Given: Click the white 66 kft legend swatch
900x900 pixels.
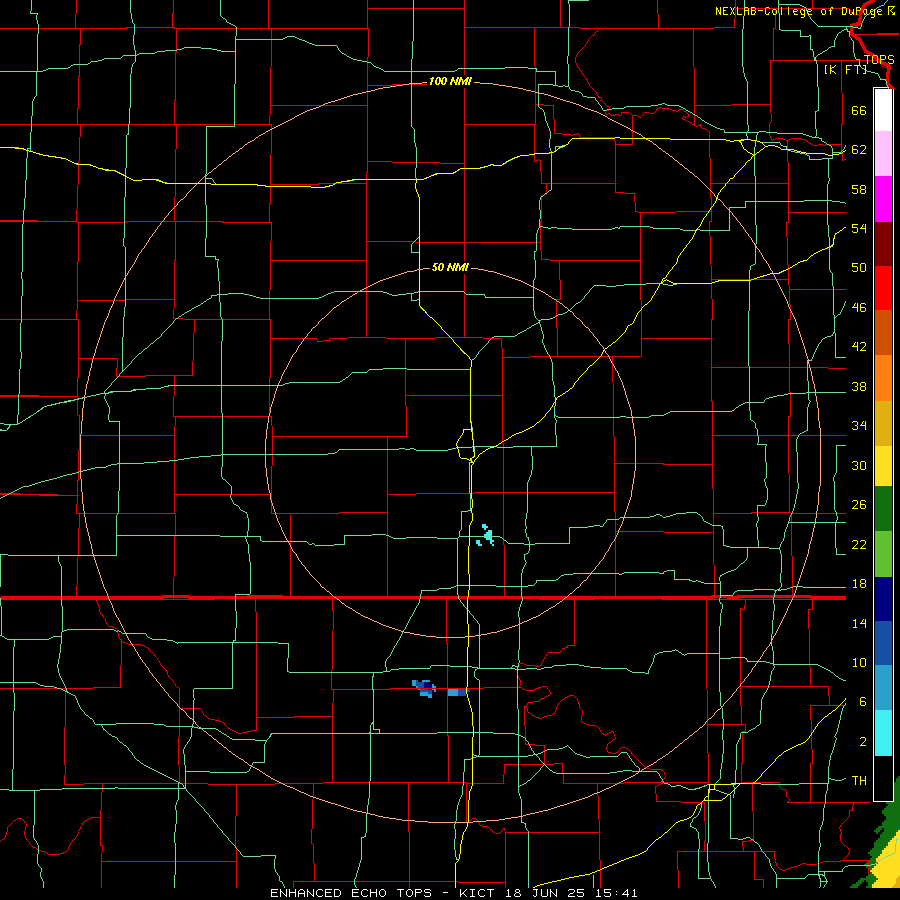Looking at the screenshot, I should (x=883, y=110).
